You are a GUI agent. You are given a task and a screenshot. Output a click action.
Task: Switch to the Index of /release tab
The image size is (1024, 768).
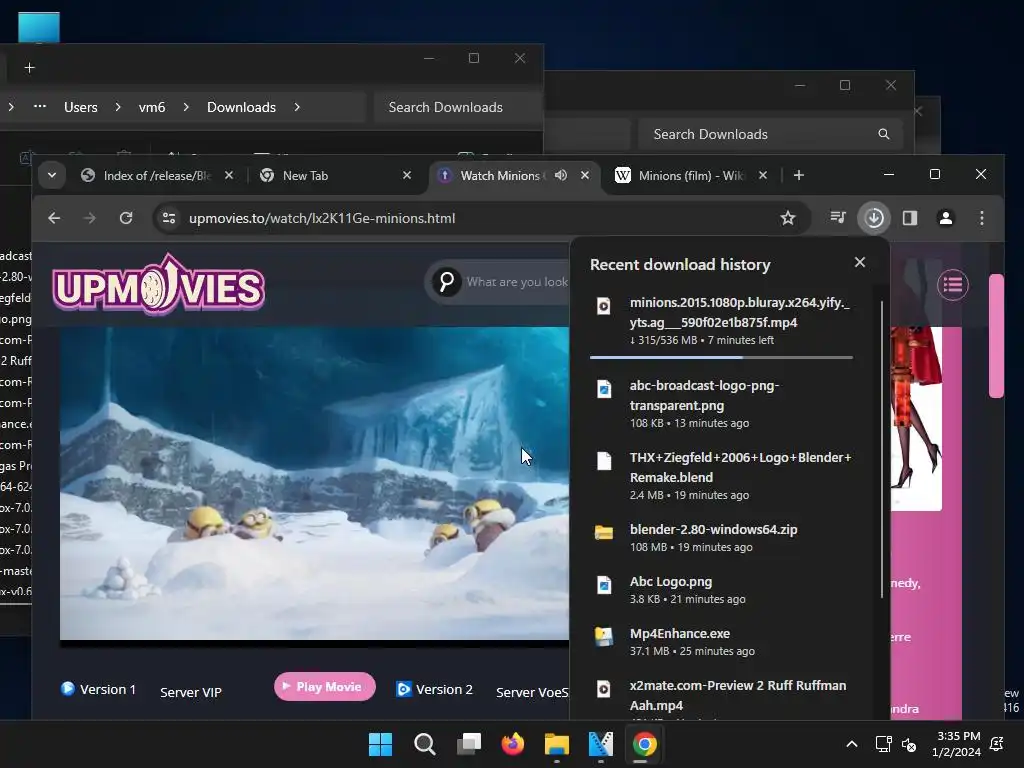pos(156,176)
